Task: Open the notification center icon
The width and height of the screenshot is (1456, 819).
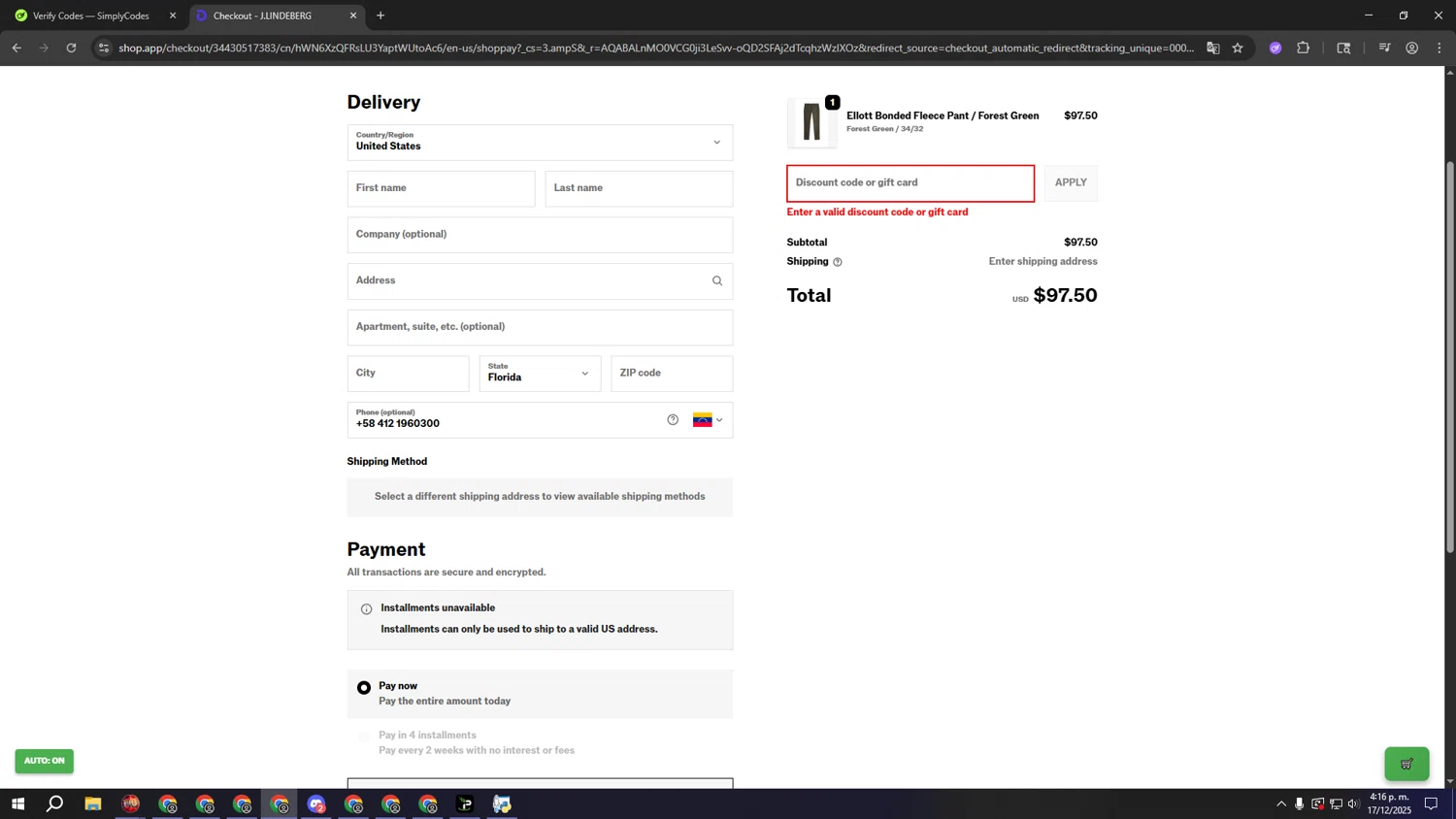Action: [x=1431, y=803]
